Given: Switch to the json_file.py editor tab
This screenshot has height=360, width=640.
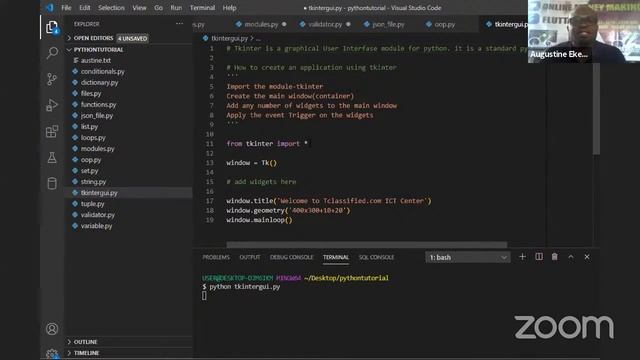Looking at the screenshot, I should (388, 24).
